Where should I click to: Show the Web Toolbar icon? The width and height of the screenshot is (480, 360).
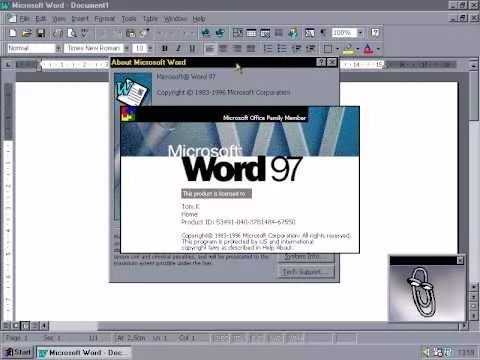point(220,33)
